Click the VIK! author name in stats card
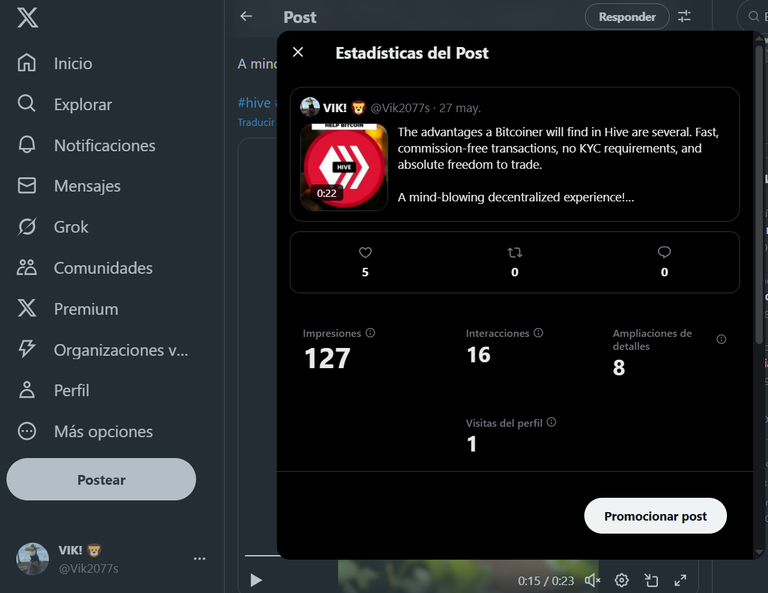 335,108
